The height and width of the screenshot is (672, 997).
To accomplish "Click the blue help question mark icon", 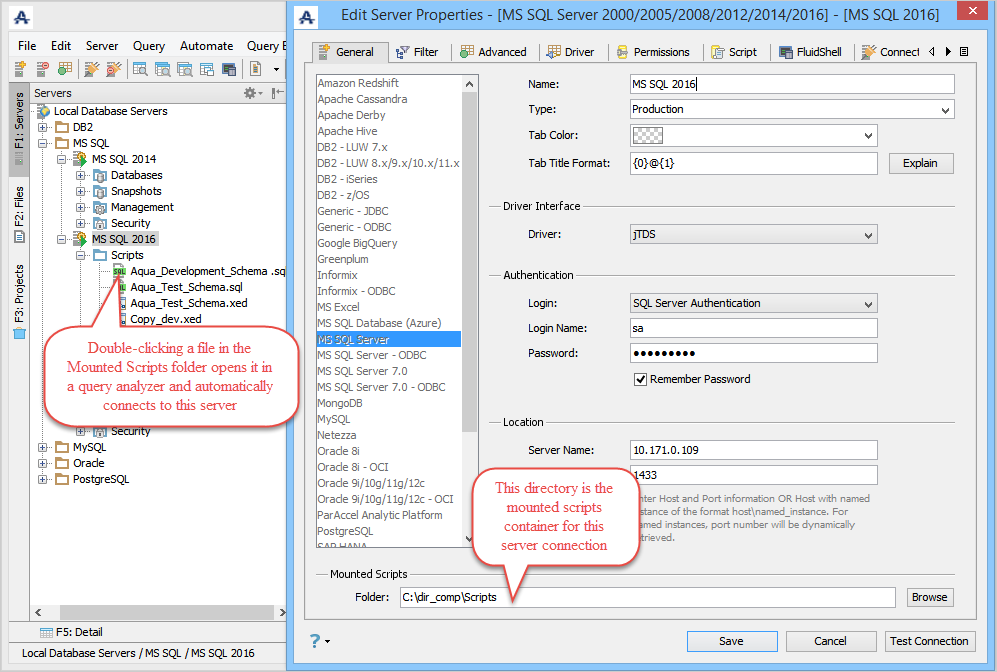I will (x=315, y=640).
